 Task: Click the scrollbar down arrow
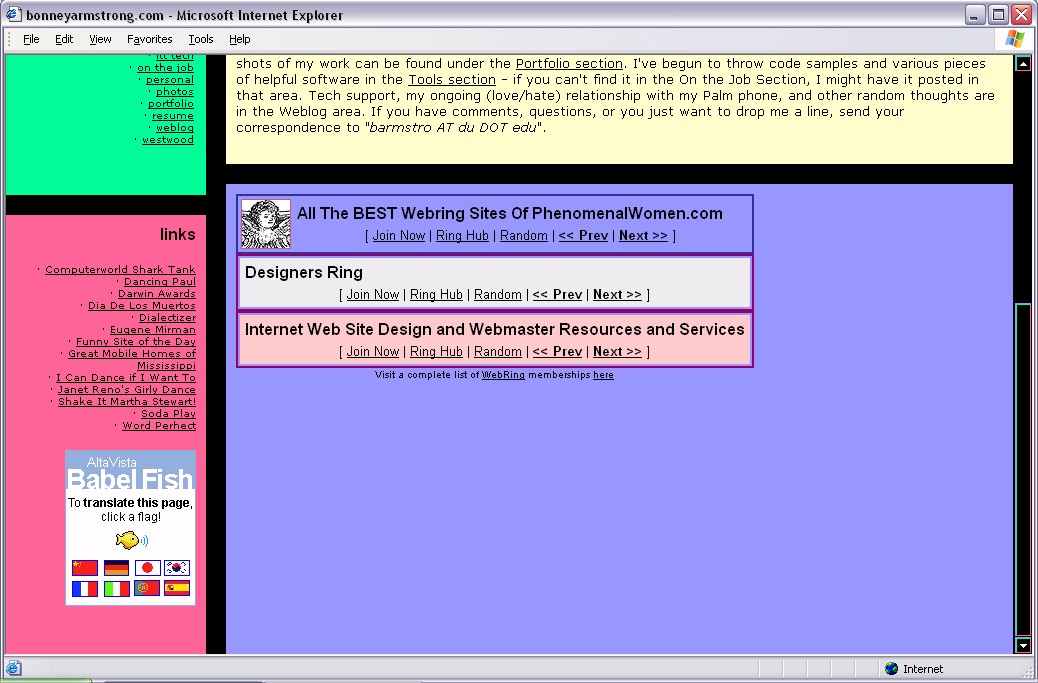click(x=1023, y=646)
